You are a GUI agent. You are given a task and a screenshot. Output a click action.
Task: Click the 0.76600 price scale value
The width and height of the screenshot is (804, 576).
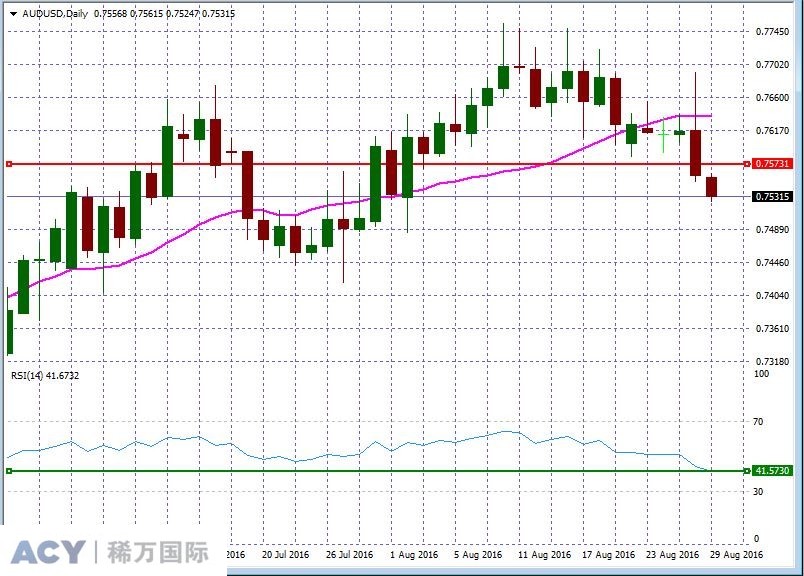(x=772, y=97)
